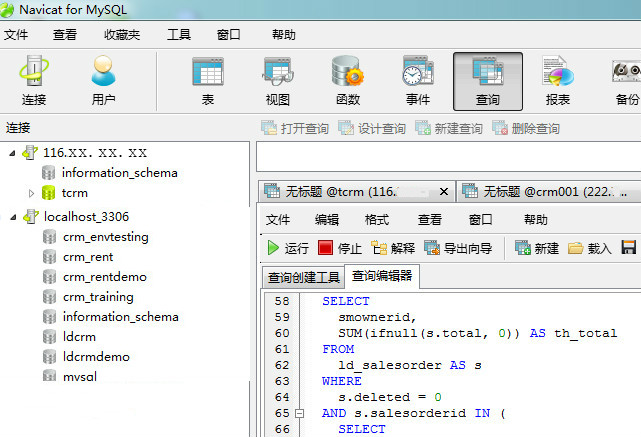Image resolution: width=641 pixels, height=437 pixels.
Task: Click the ld_salesorder AS s line
Action: point(410,365)
